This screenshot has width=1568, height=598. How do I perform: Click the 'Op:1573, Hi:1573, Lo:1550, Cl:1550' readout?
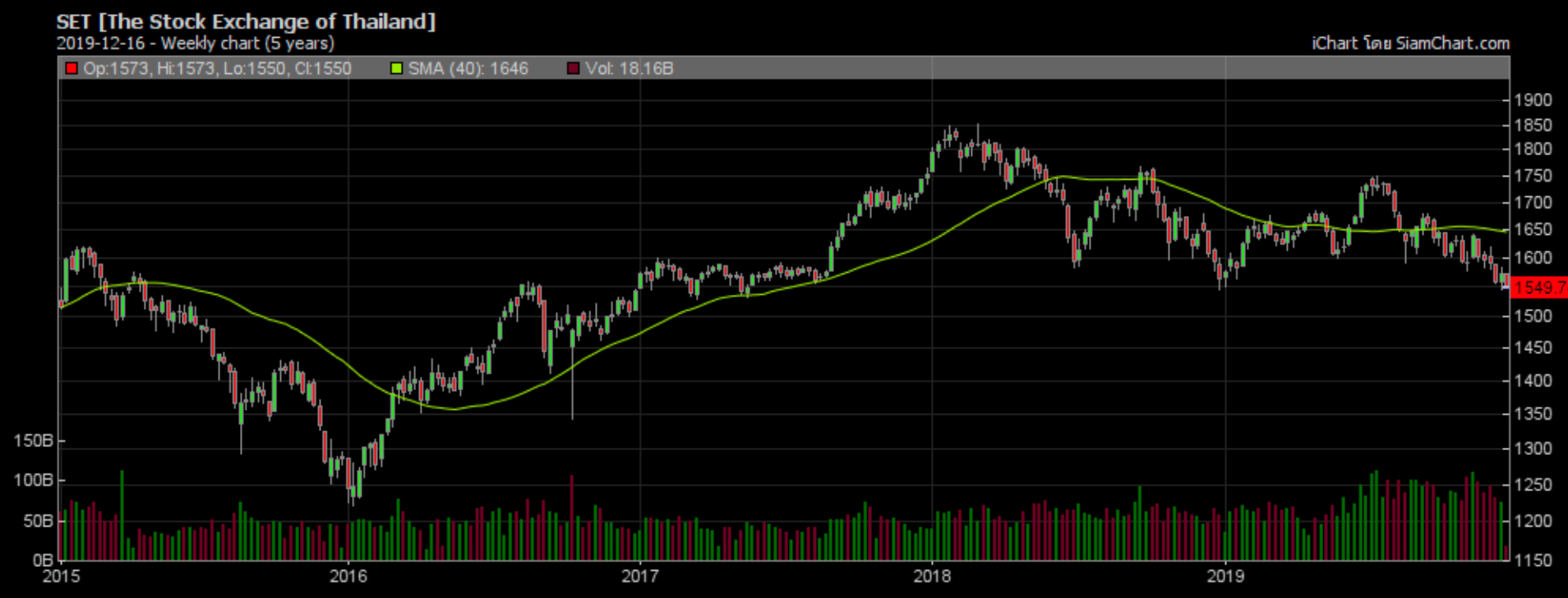(217, 68)
